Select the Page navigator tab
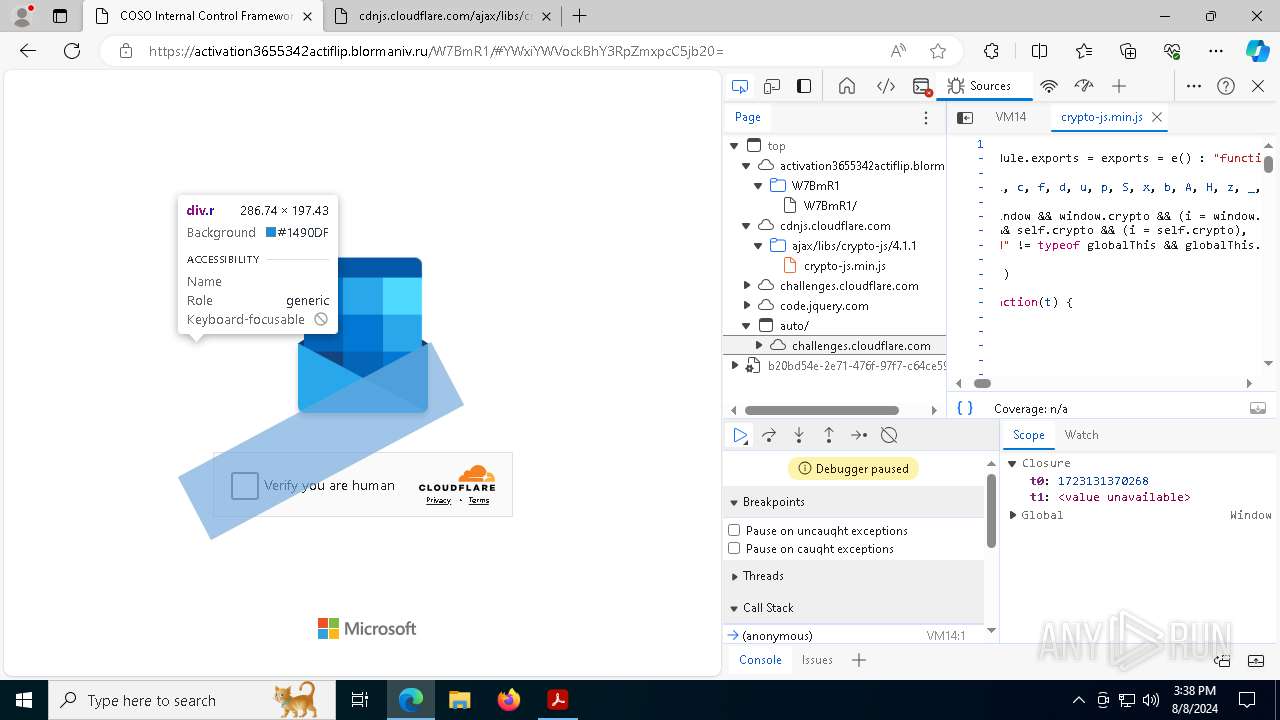 (748, 117)
